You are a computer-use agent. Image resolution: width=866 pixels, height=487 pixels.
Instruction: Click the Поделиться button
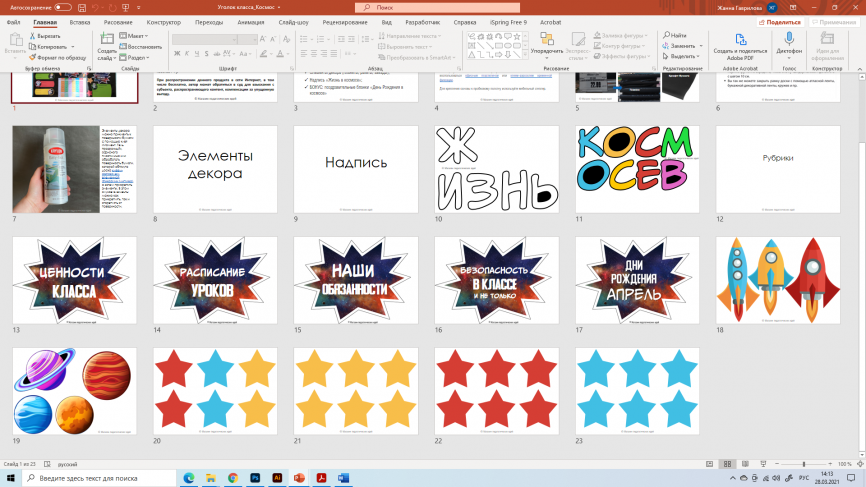[x=784, y=21]
